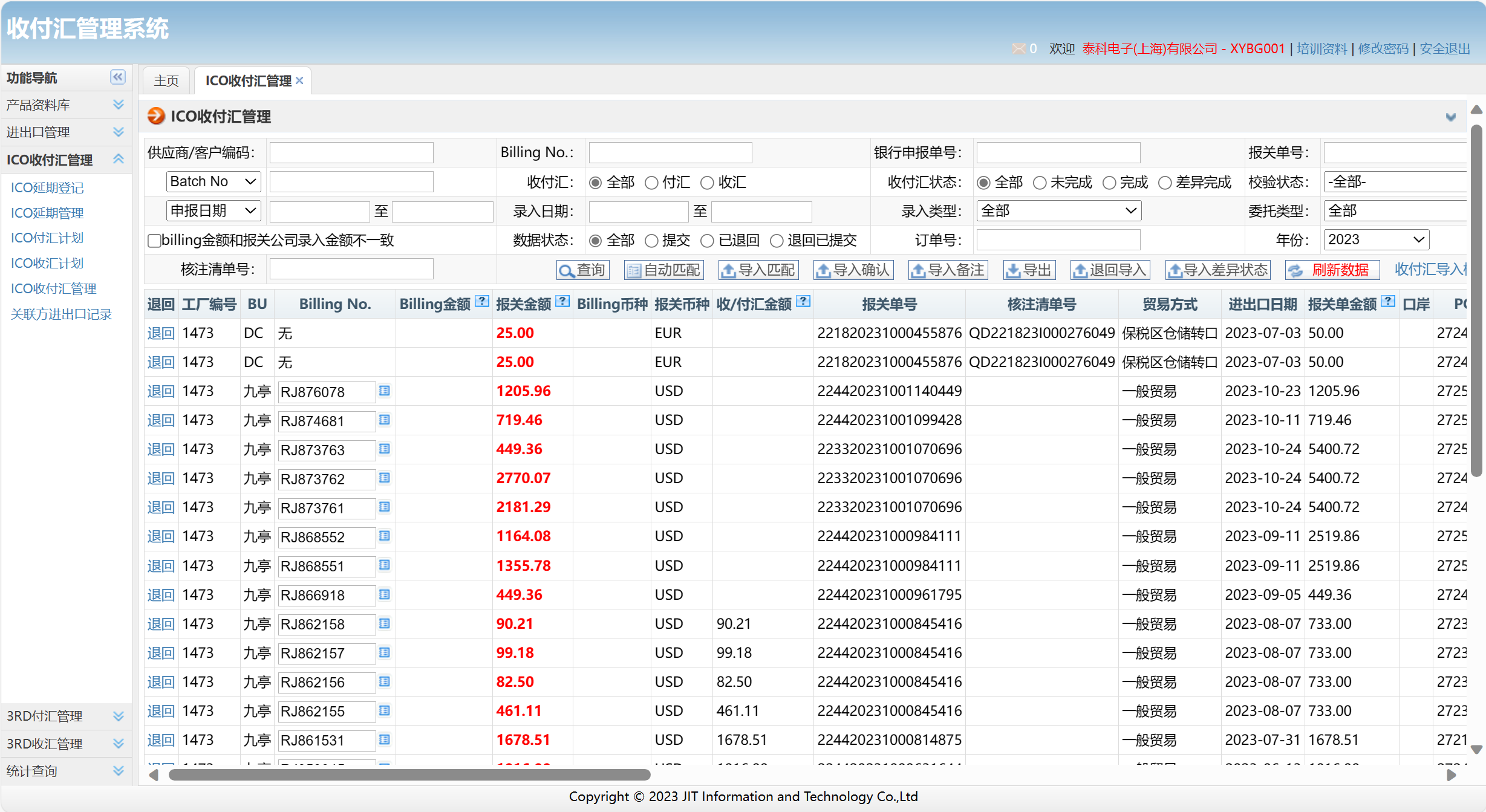Click help icon beside 报关金额 header
Viewport: 1486px width, 812px height.
pyautogui.click(x=562, y=301)
